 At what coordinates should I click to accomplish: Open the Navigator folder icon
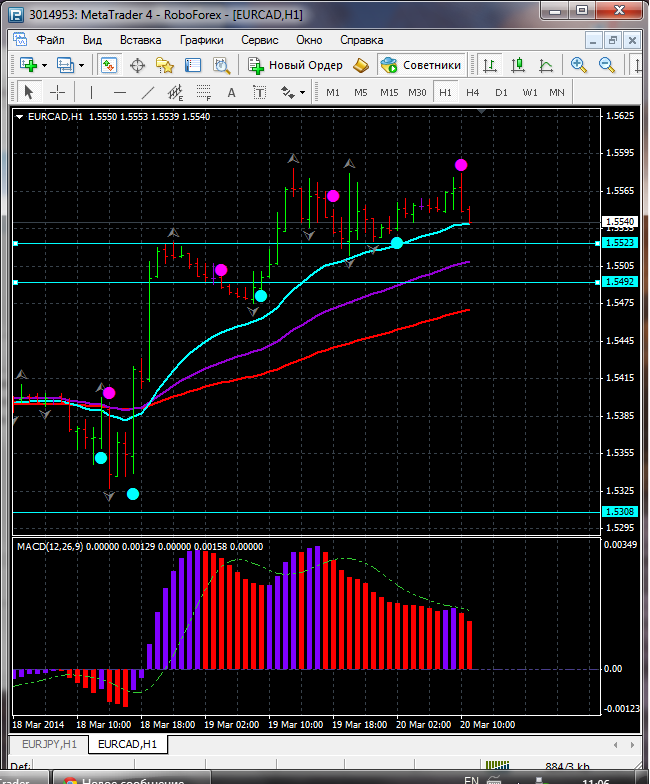pyautogui.click(x=165, y=65)
